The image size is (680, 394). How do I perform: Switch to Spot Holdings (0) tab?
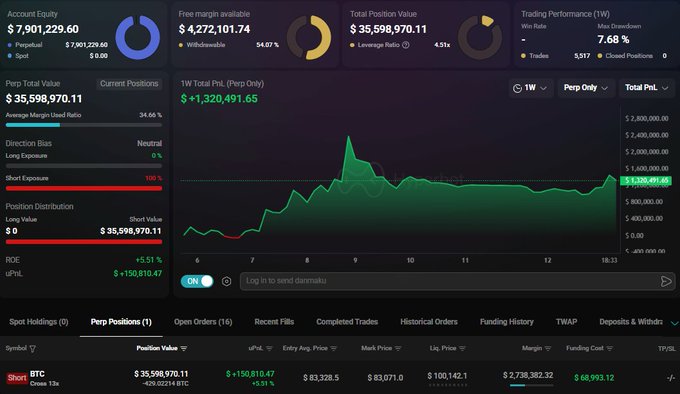tap(39, 322)
